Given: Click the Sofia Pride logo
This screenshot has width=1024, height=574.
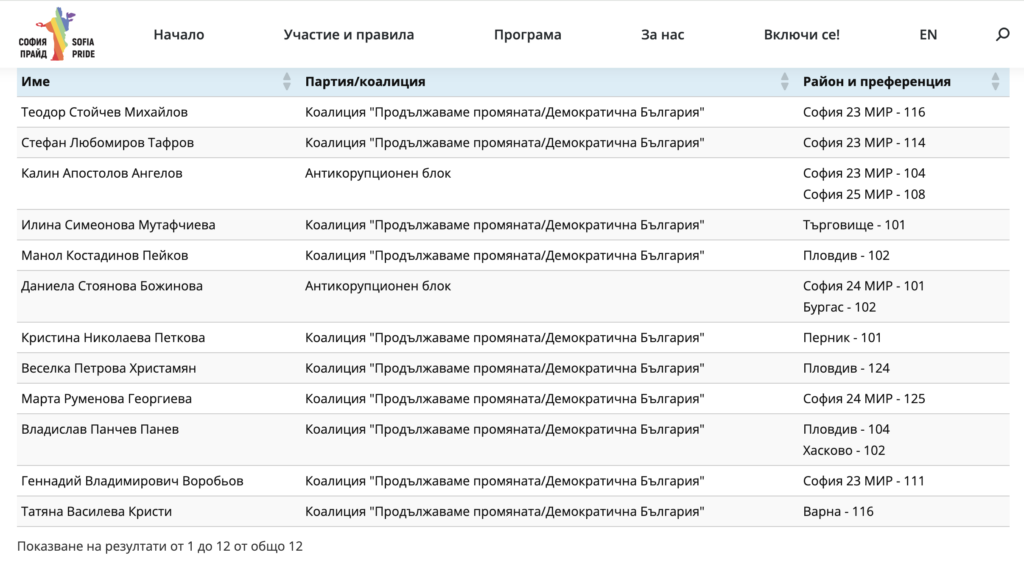Looking at the screenshot, I should 56,34.
